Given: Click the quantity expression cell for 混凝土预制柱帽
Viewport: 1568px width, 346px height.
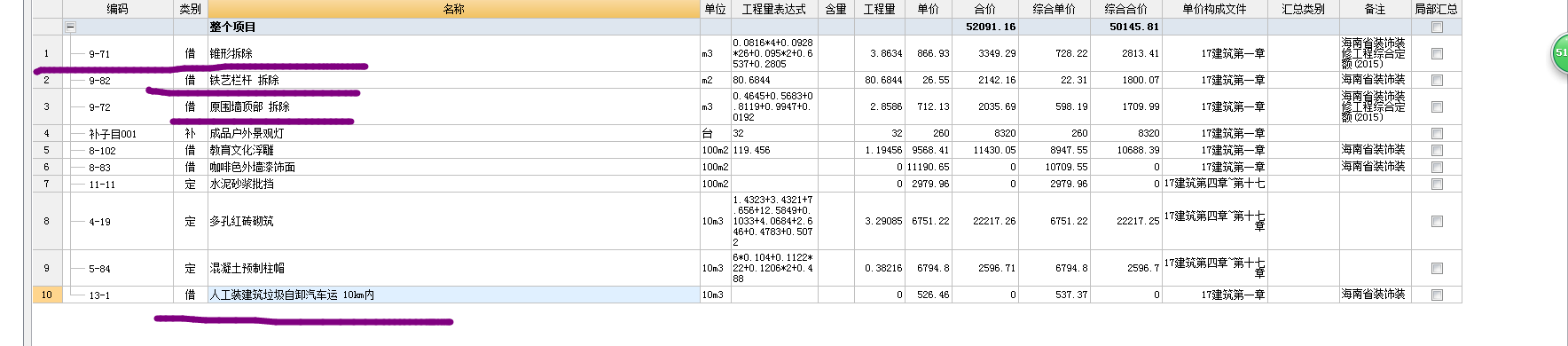Looking at the screenshot, I should point(774,268).
